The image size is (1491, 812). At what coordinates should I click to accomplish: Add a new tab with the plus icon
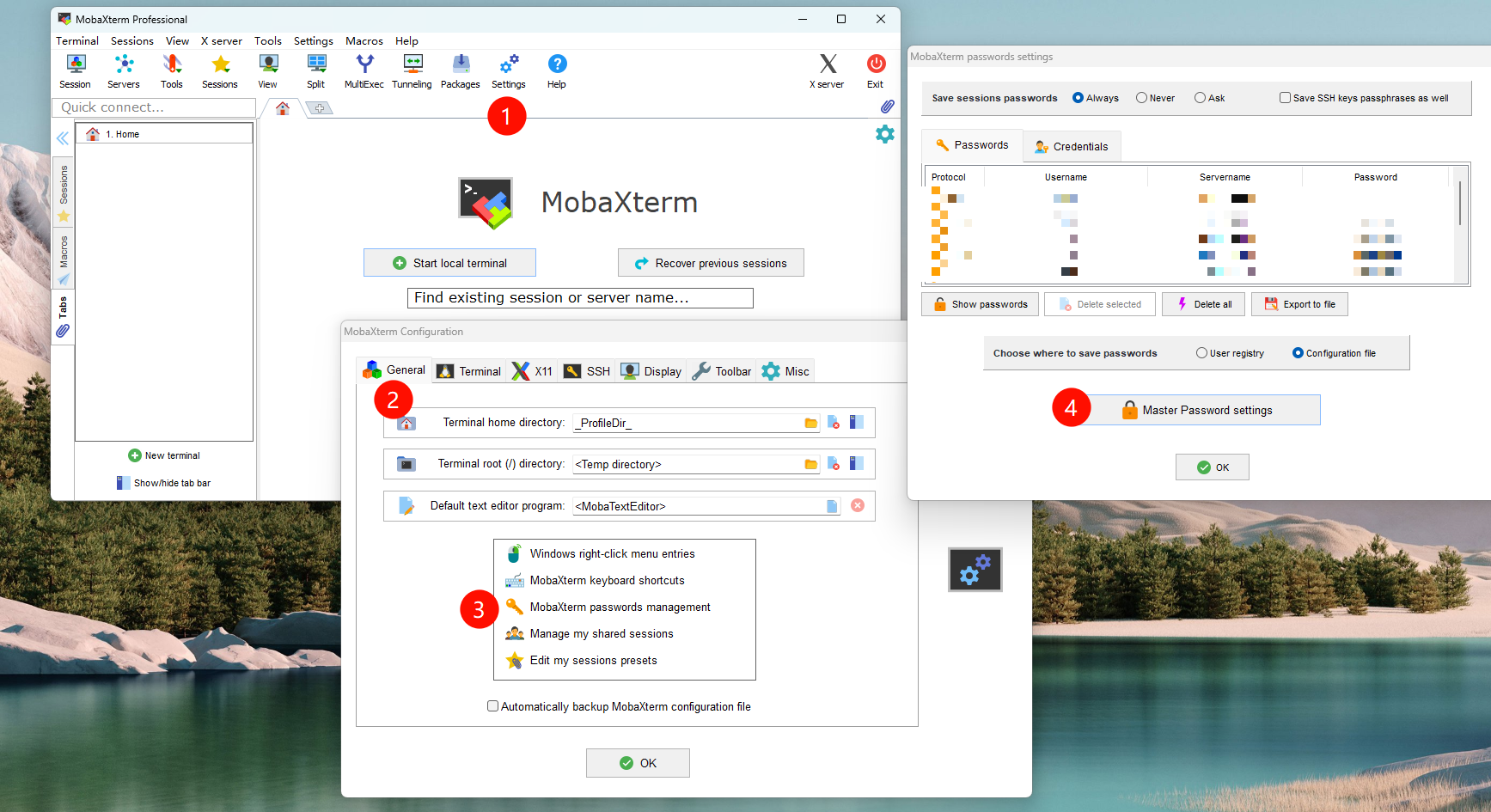click(x=320, y=108)
